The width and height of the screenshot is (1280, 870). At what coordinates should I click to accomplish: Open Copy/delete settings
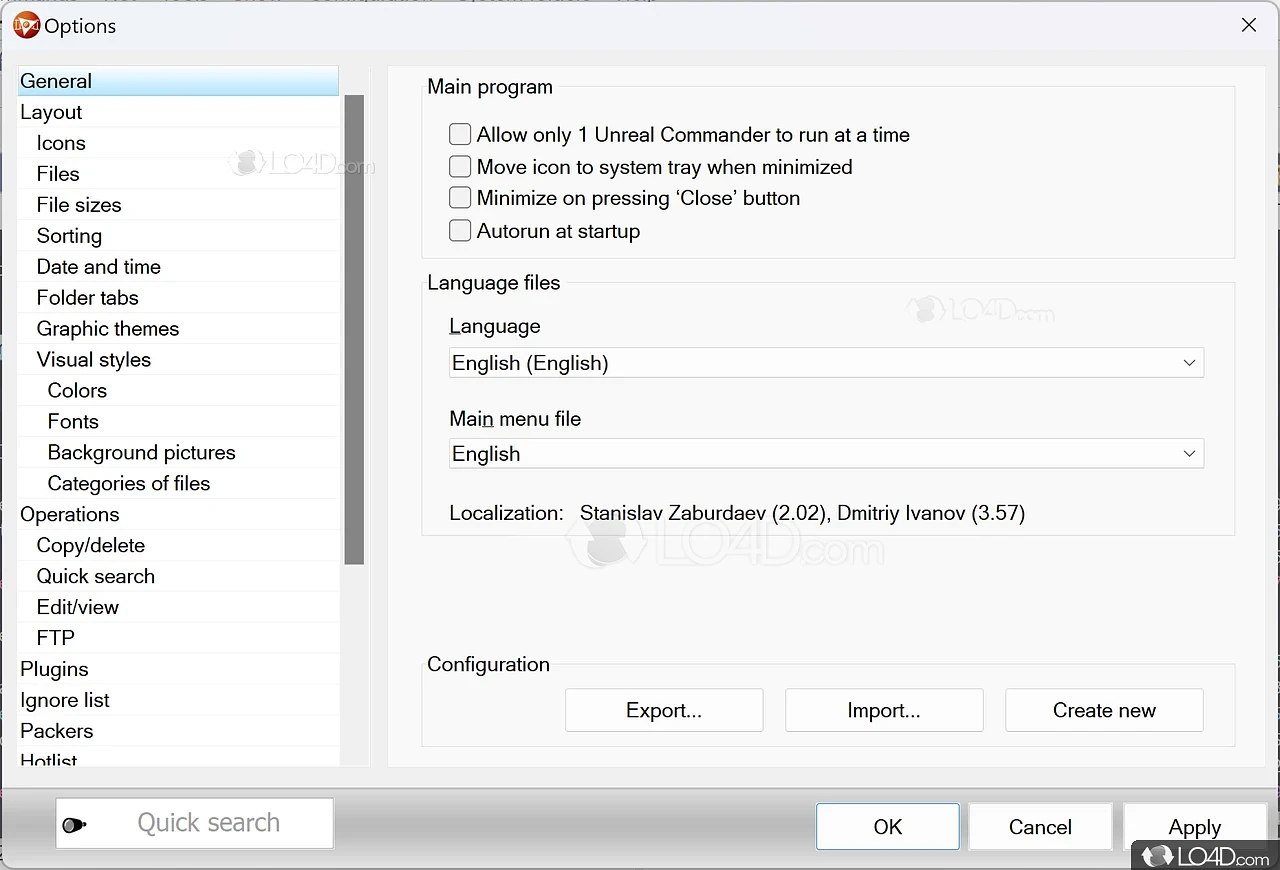(x=178, y=546)
